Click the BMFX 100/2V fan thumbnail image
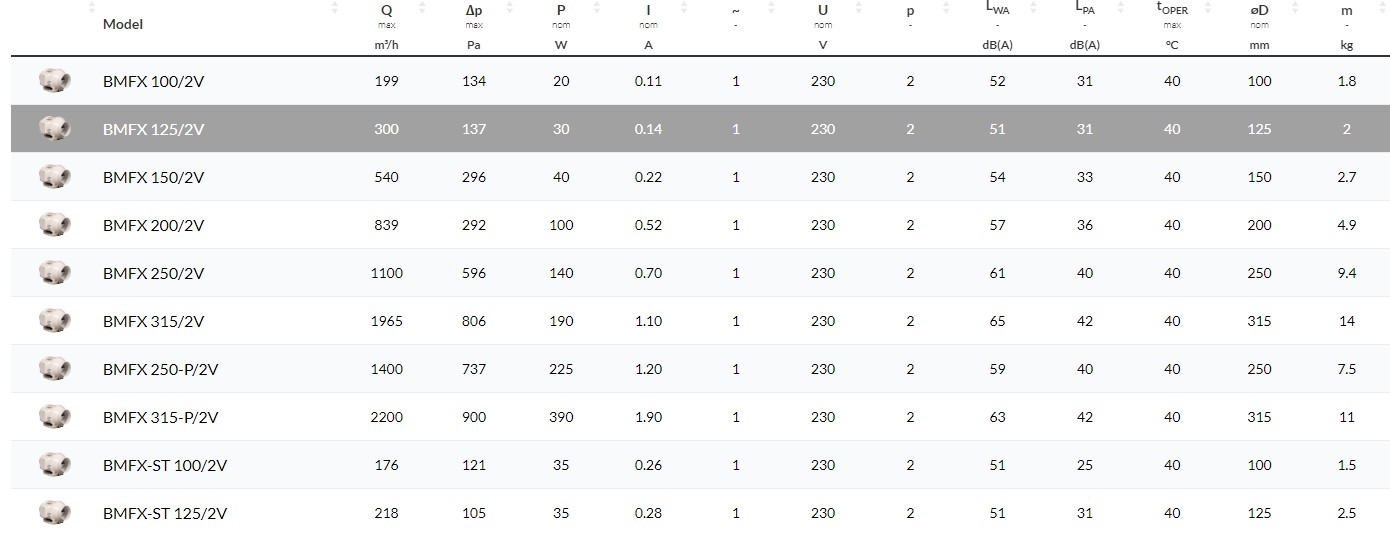 pyautogui.click(x=54, y=81)
